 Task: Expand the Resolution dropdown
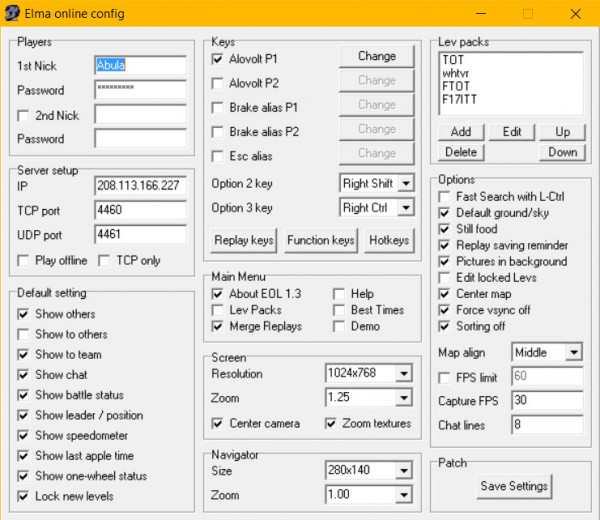click(x=402, y=374)
